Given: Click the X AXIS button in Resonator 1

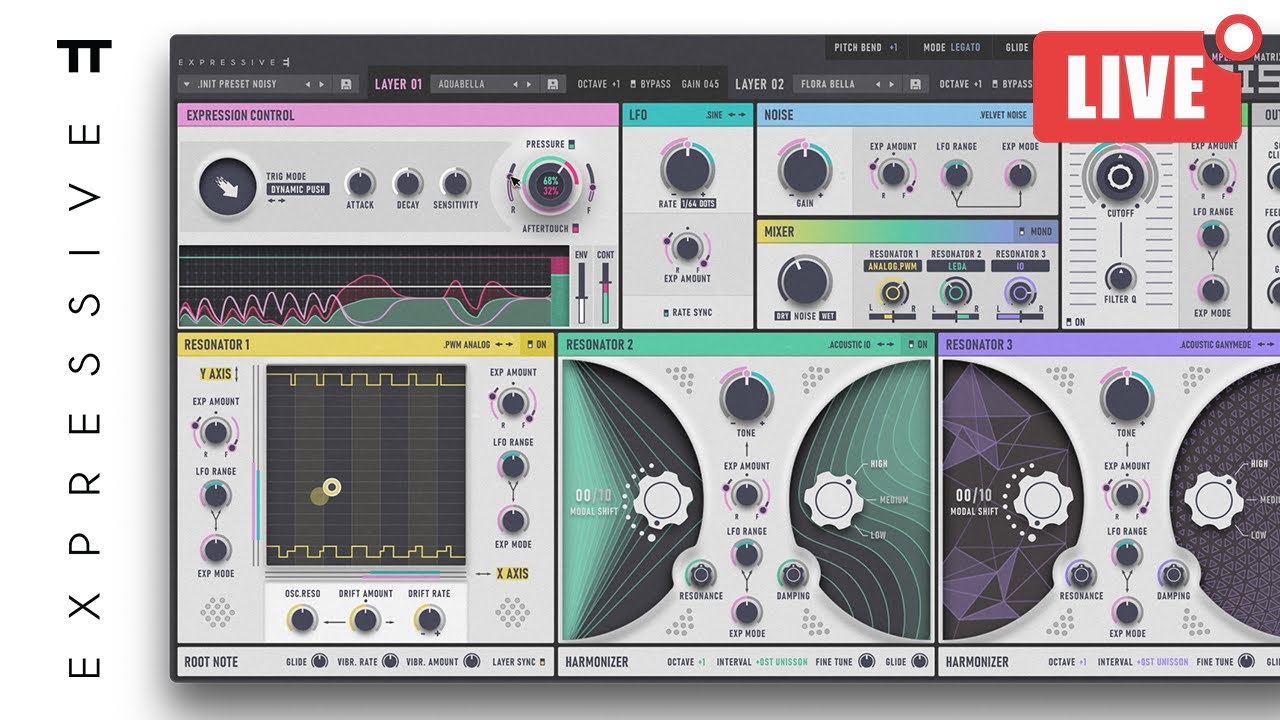Looking at the screenshot, I should pos(512,574).
